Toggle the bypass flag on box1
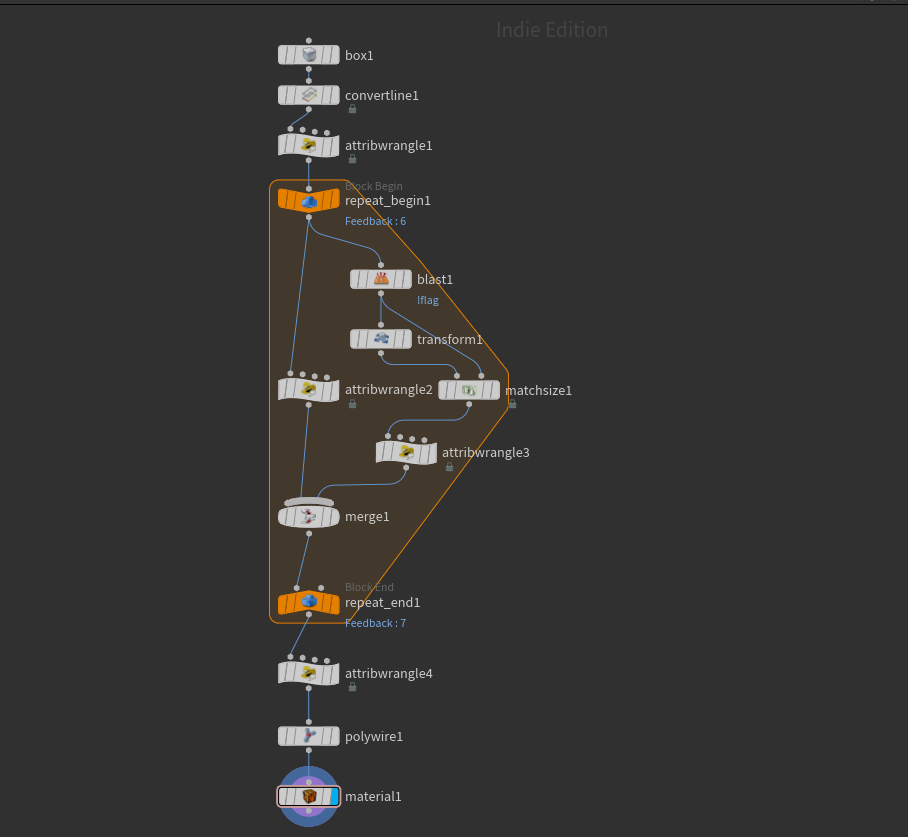The height and width of the screenshot is (837, 908). tap(283, 55)
